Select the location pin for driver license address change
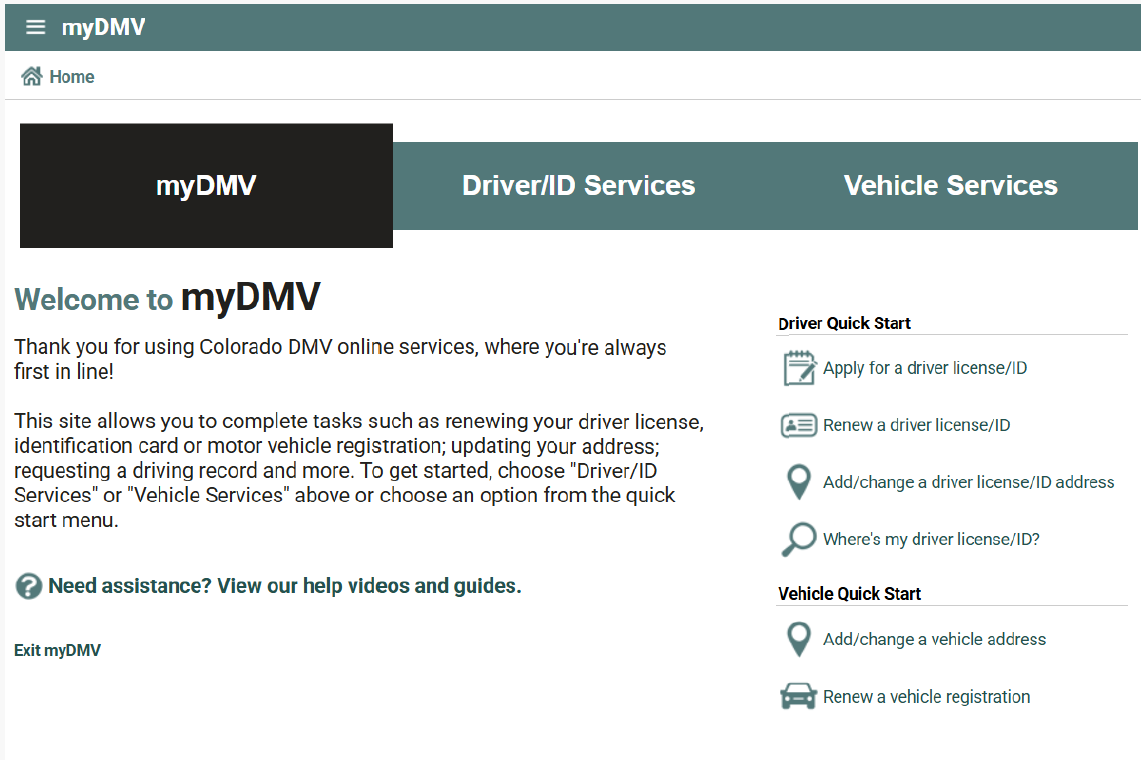 (x=797, y=482)
